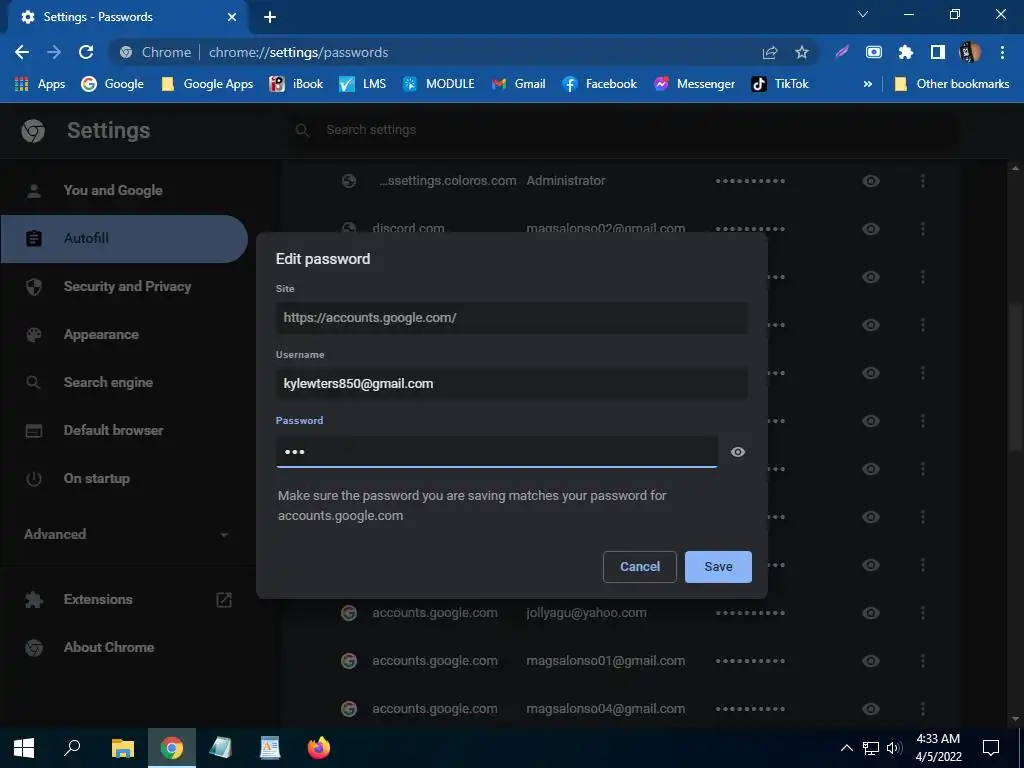Open the Messenger bookmark
Image resolution: width=1024 pixels, height=768 pixels.
point(694,84)
